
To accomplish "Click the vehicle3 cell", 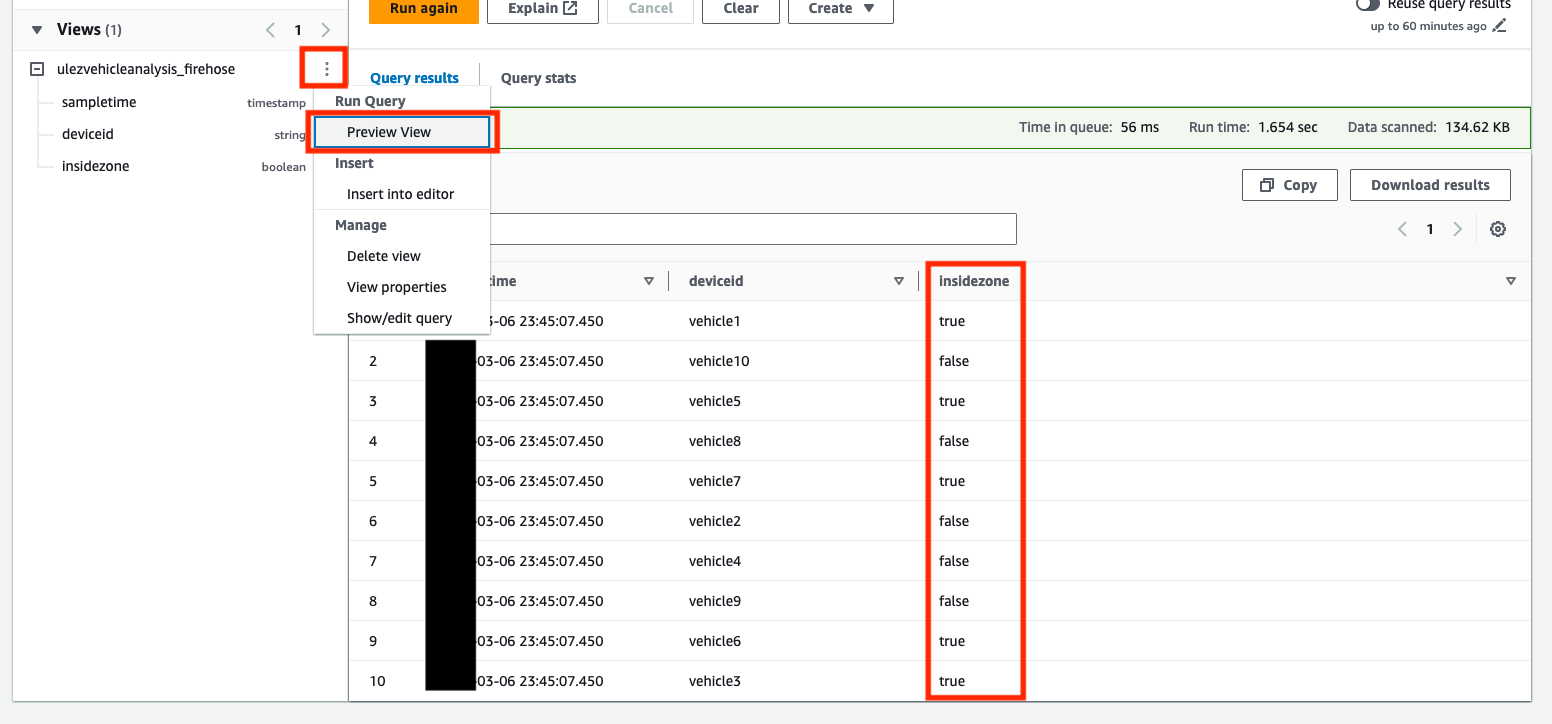I will tap(715, 681).
